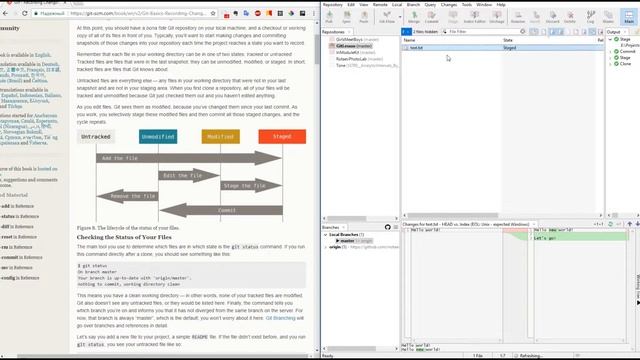Collapse the Local Branches tree node

click(x=325, y=235)
